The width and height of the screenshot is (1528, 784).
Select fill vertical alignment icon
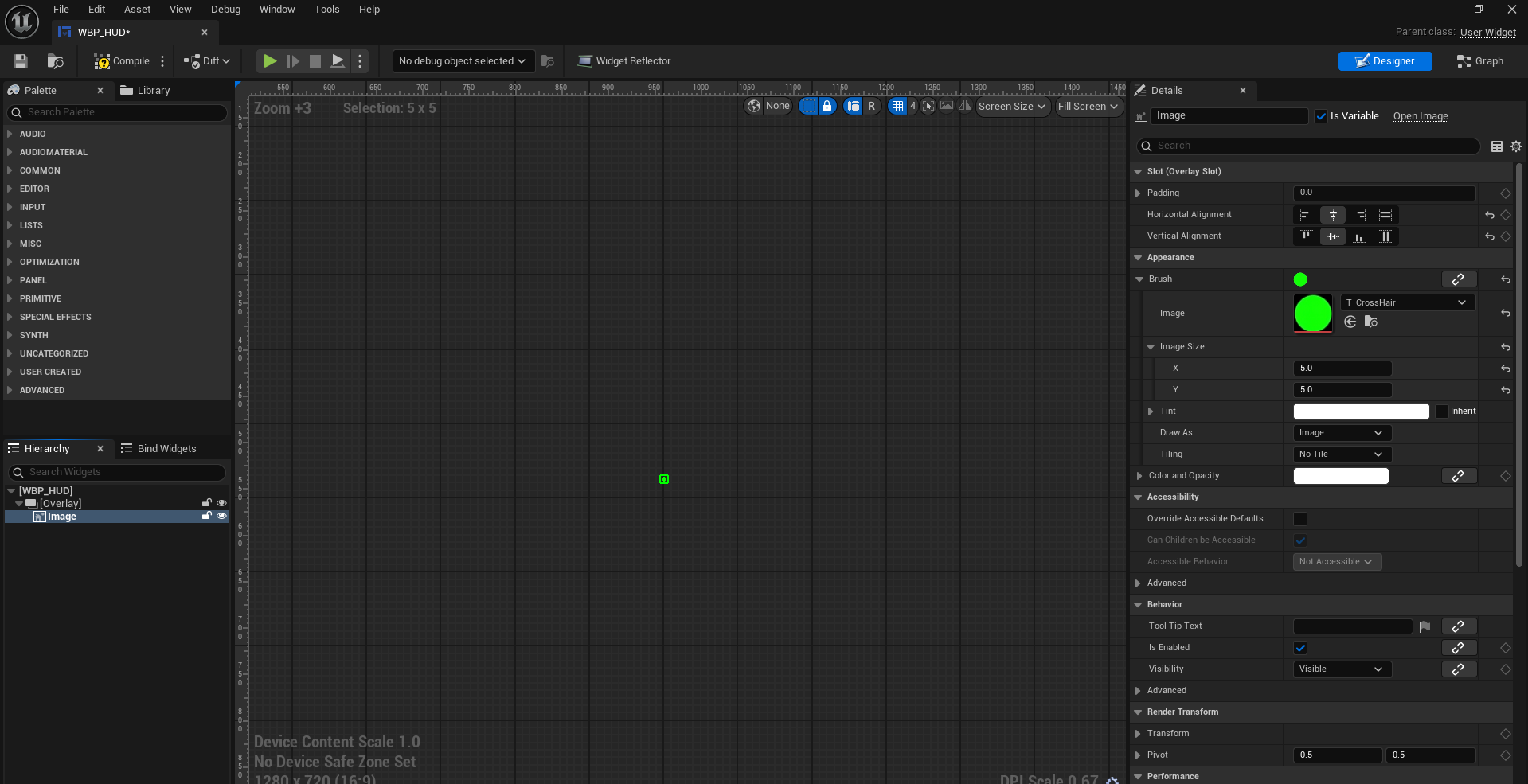coord(1385,236)
